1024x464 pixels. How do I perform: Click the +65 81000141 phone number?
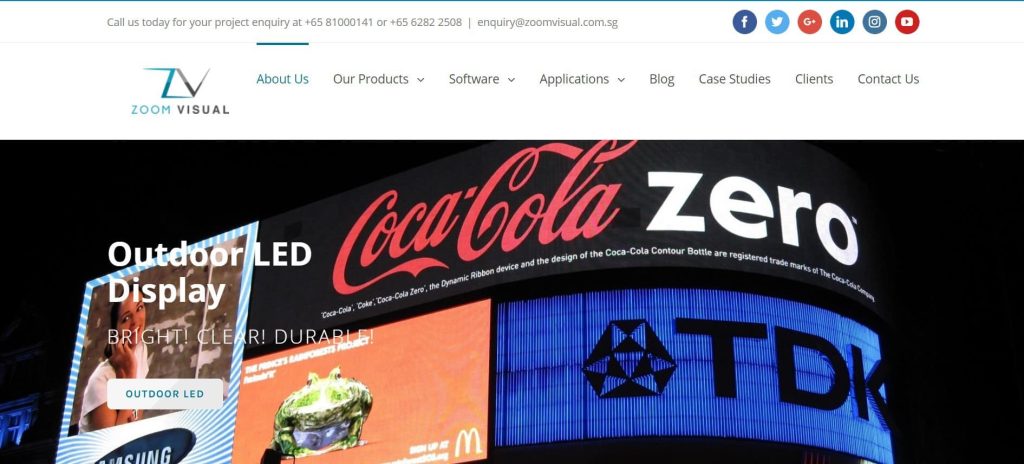tap(338, 22)
